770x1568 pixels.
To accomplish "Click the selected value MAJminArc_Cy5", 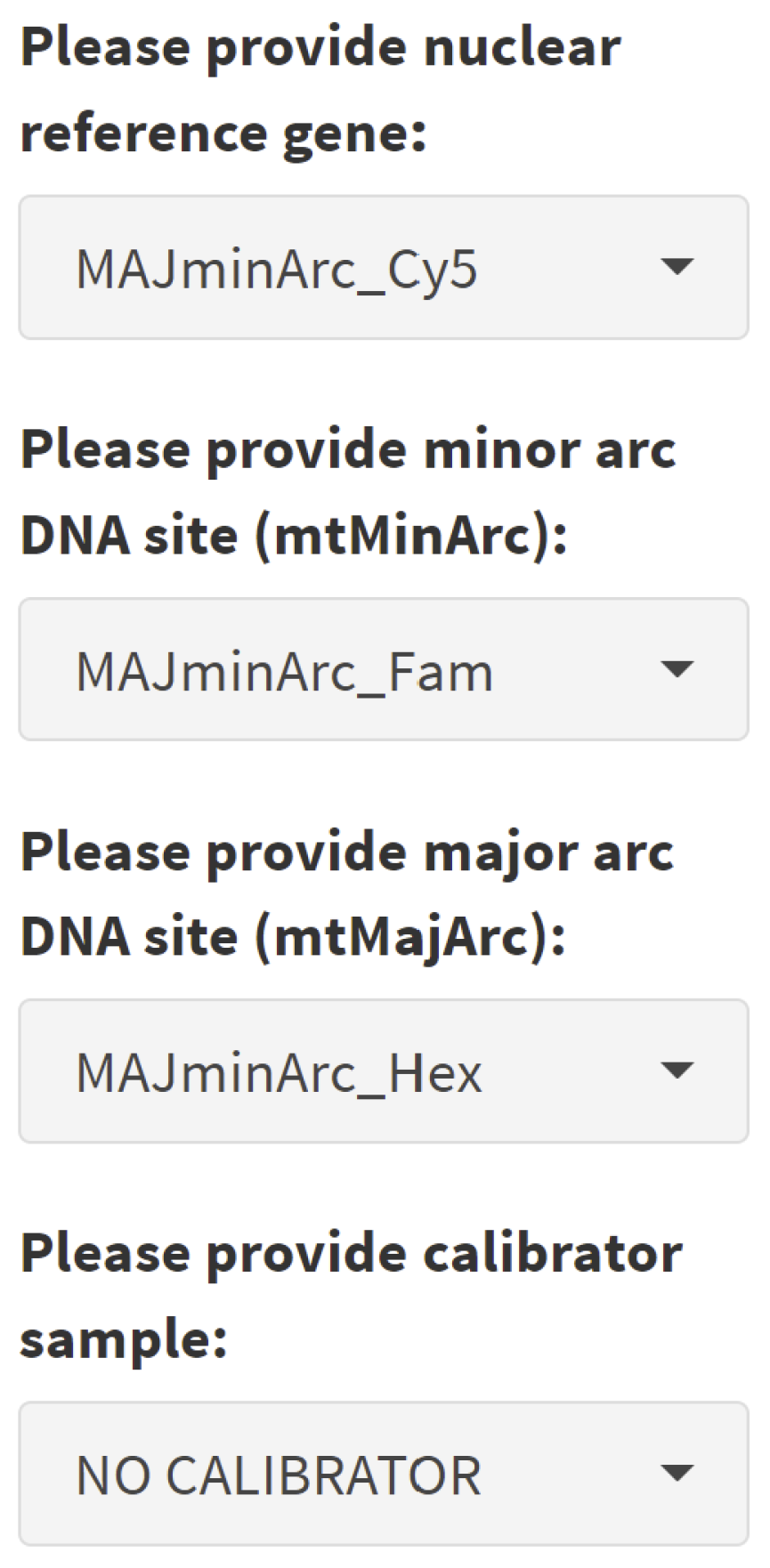I will coord(277,270).
